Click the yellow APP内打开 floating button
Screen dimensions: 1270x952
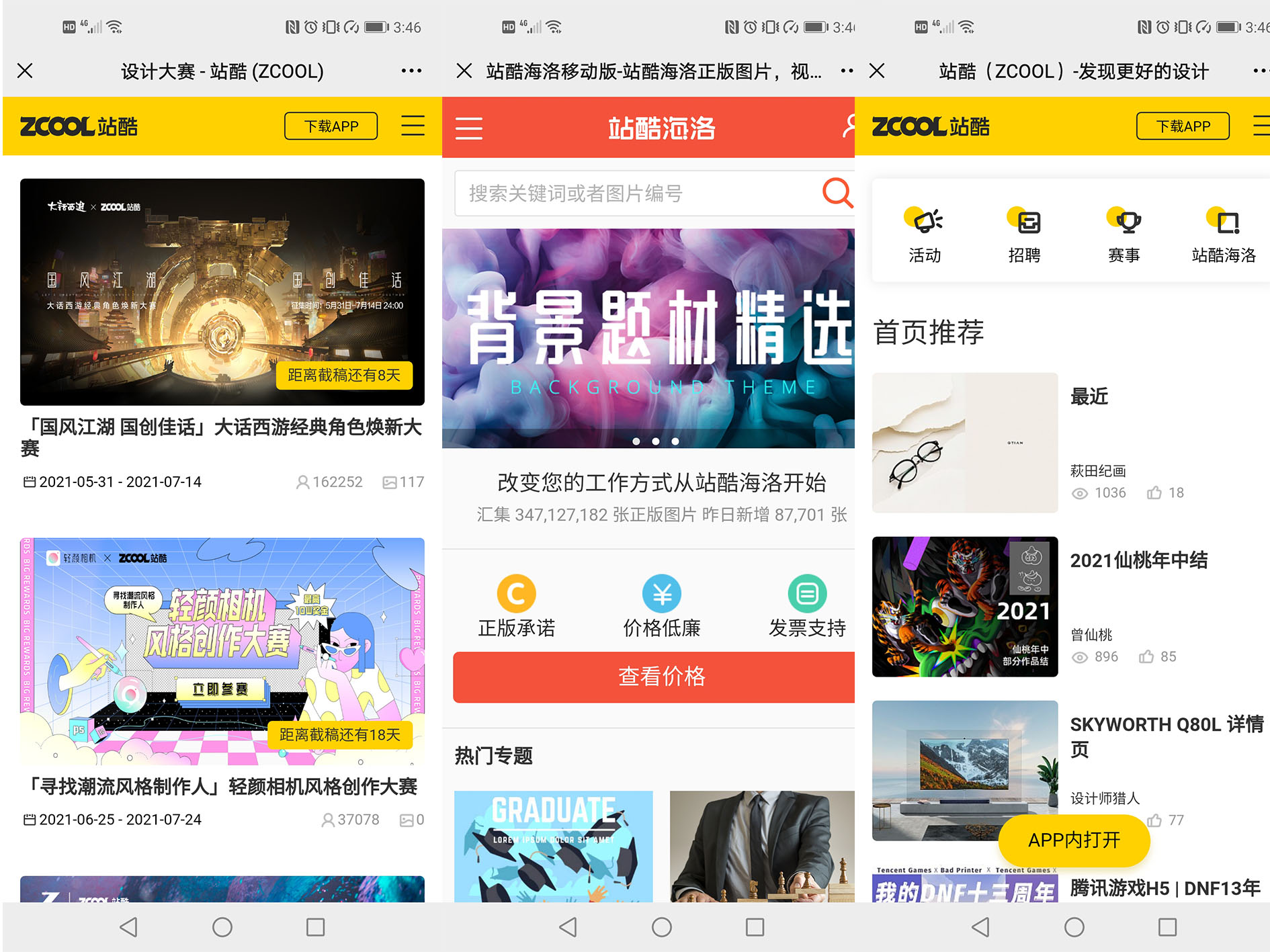coord(1074,840)
